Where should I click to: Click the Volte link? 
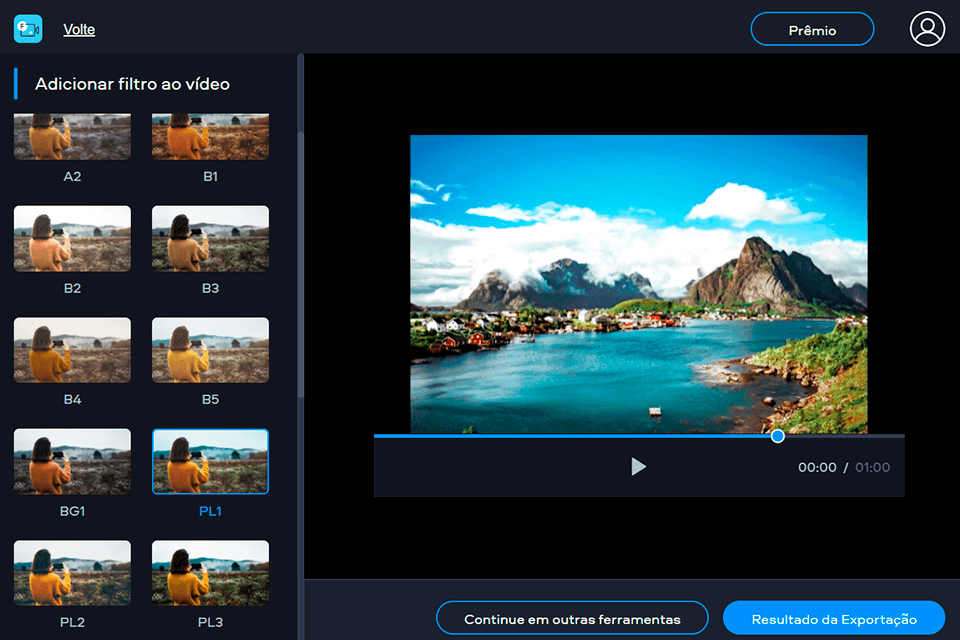point(79,29)
